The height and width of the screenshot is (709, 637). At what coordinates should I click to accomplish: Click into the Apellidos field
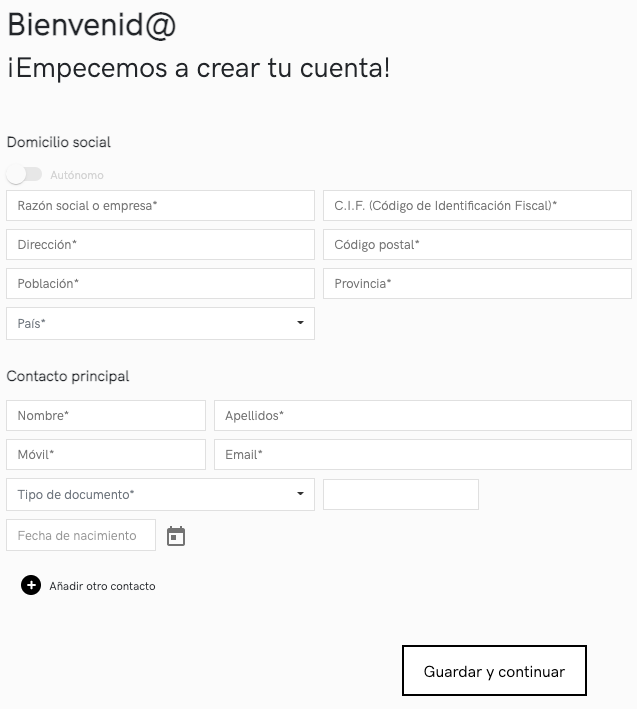423,416
